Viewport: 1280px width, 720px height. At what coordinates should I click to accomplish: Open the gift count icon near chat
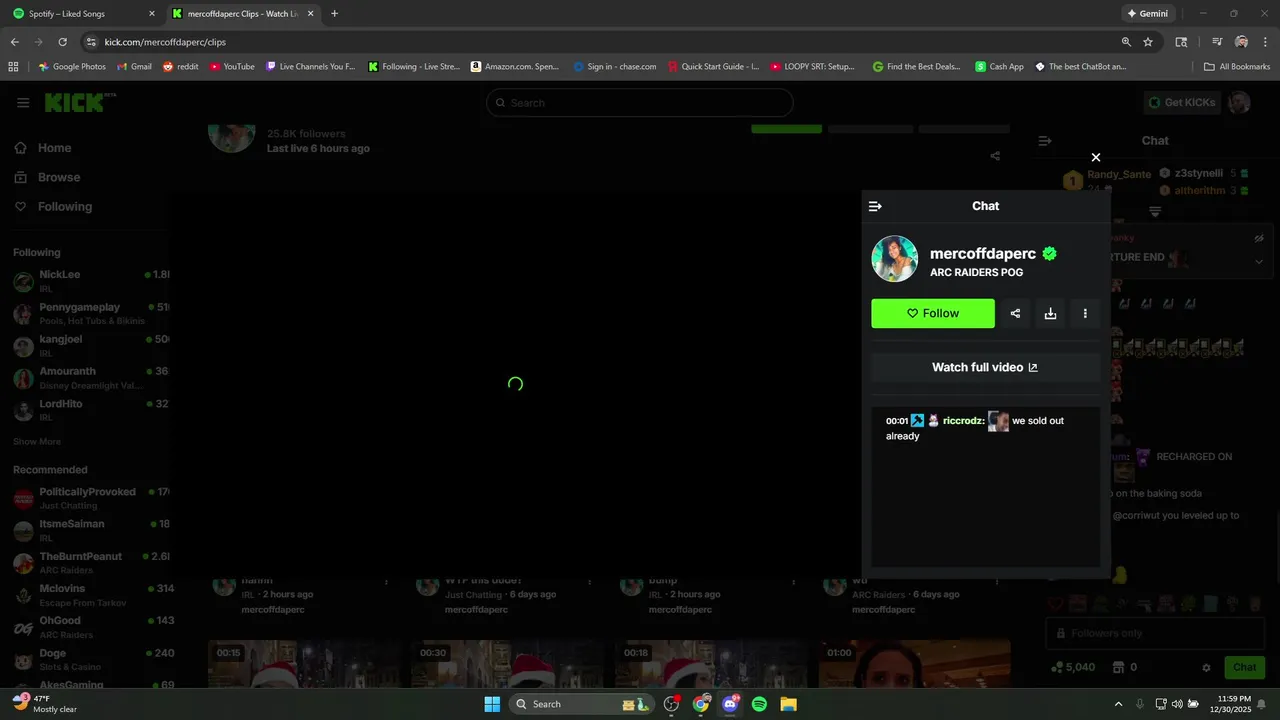point(1119,667)
